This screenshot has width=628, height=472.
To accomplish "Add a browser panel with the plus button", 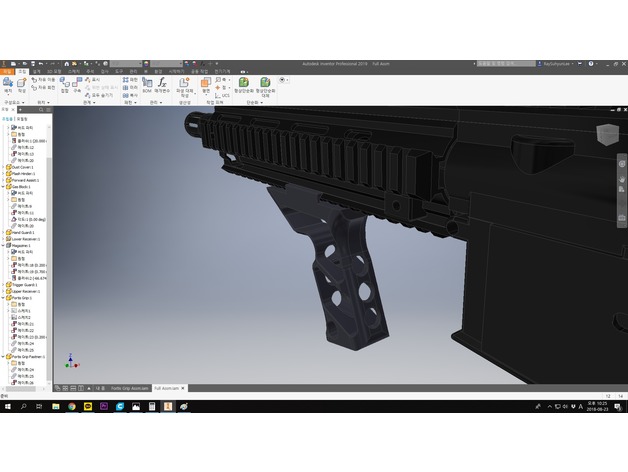I will click(20, 109).
